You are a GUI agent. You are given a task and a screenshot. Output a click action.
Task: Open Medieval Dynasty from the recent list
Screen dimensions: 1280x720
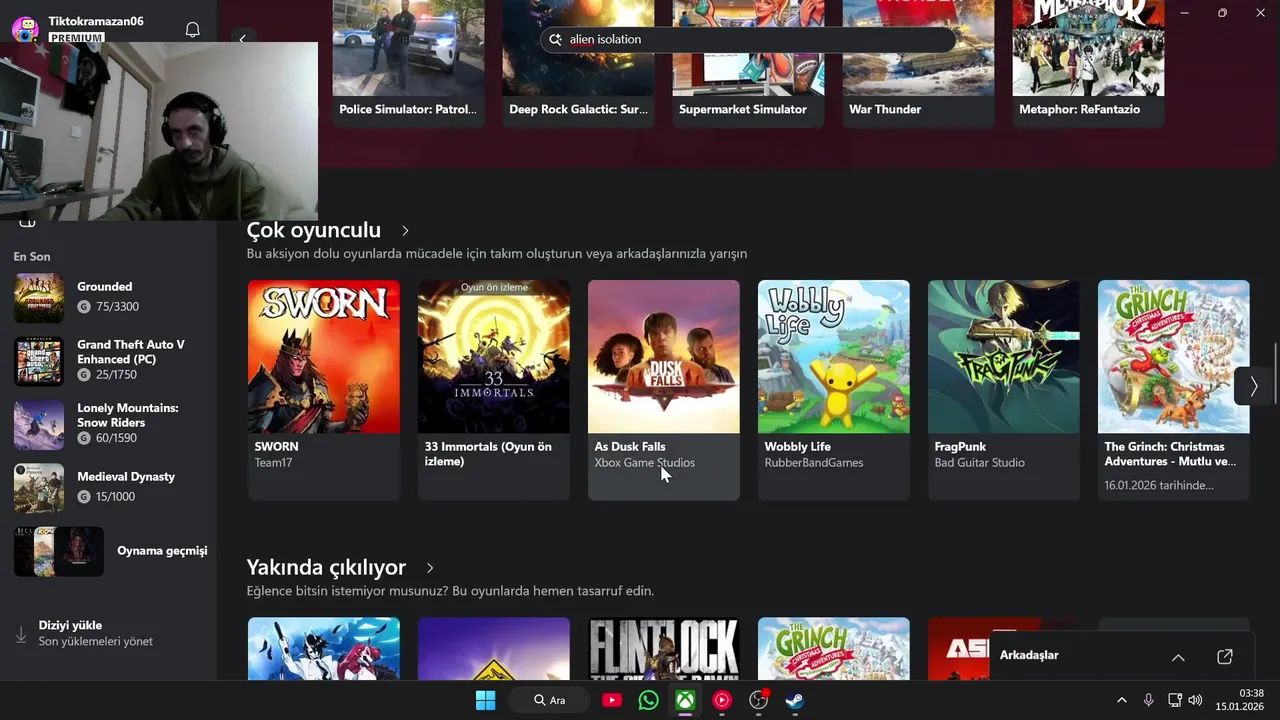click(x=108, y=487)
